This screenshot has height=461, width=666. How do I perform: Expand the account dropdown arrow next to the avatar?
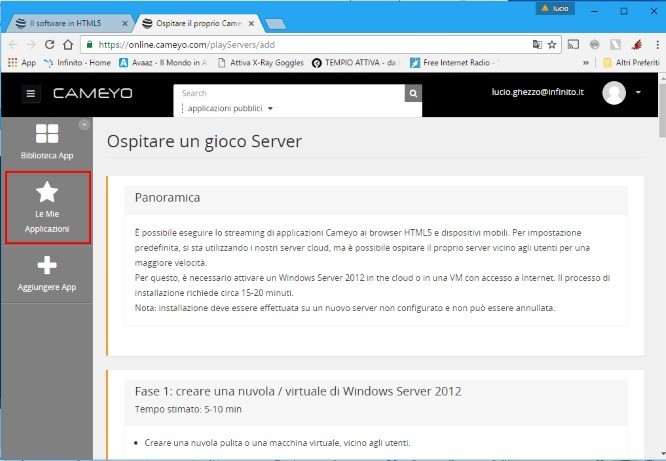pyautogui.click(x=639, y=93)
